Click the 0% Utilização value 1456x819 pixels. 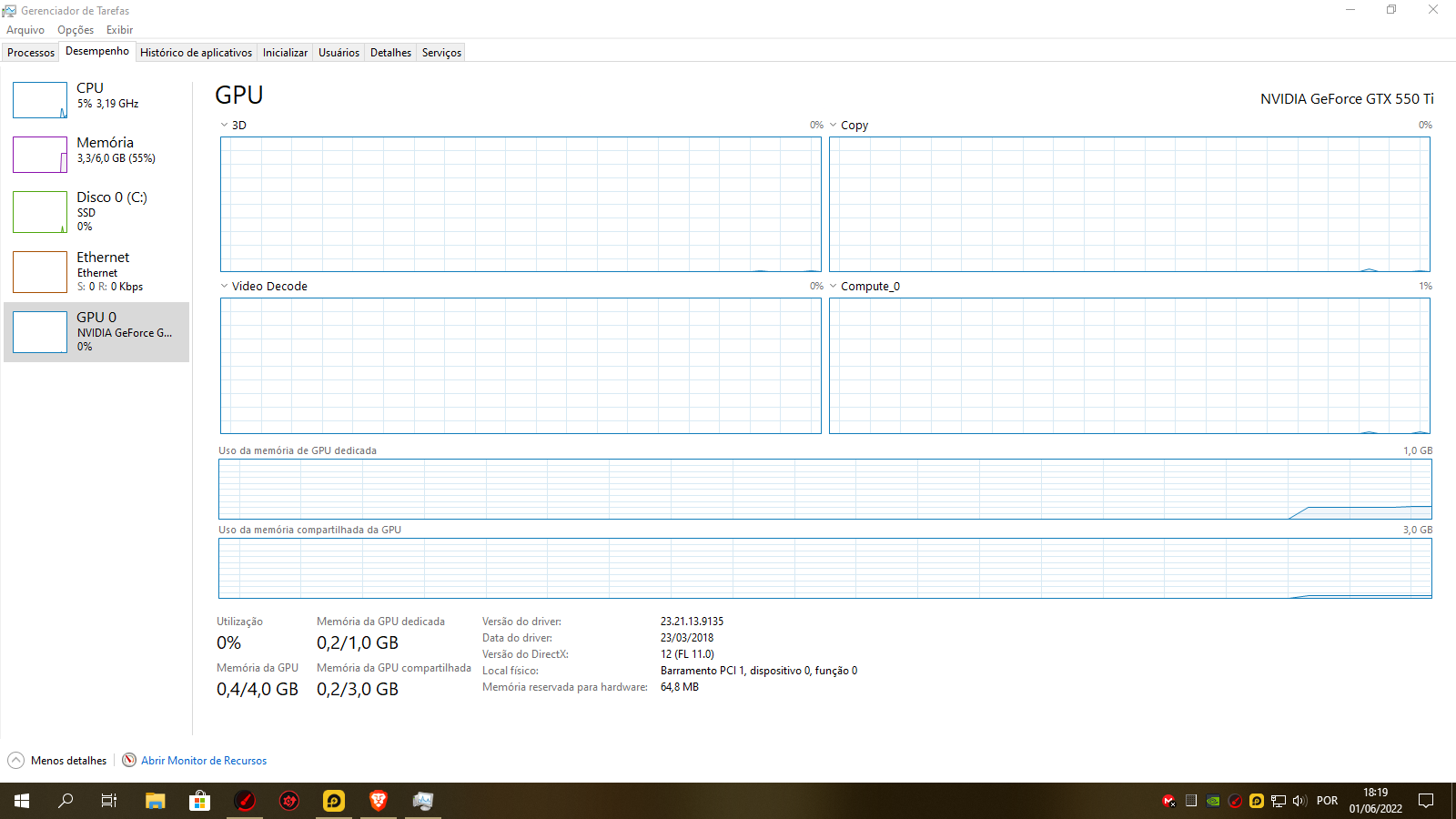(x=228, y=642)
